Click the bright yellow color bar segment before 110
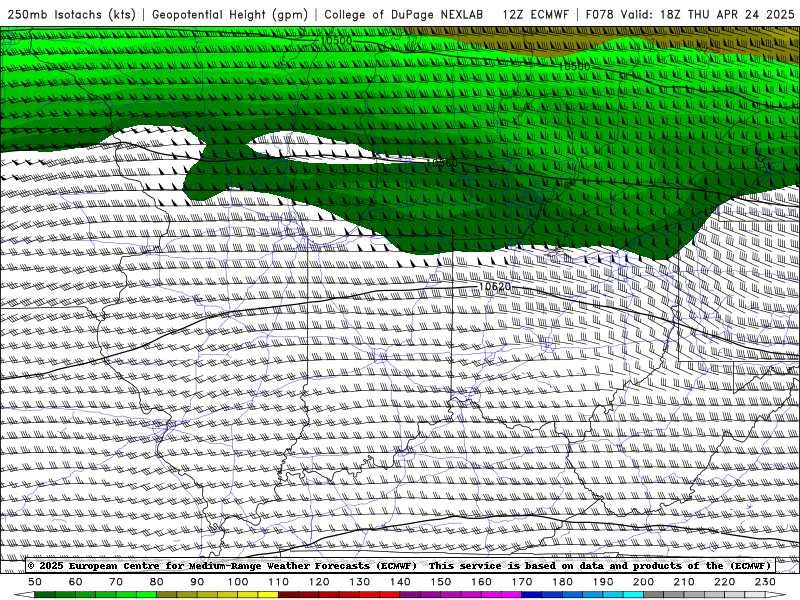800x600 pixels. [268, 595]
